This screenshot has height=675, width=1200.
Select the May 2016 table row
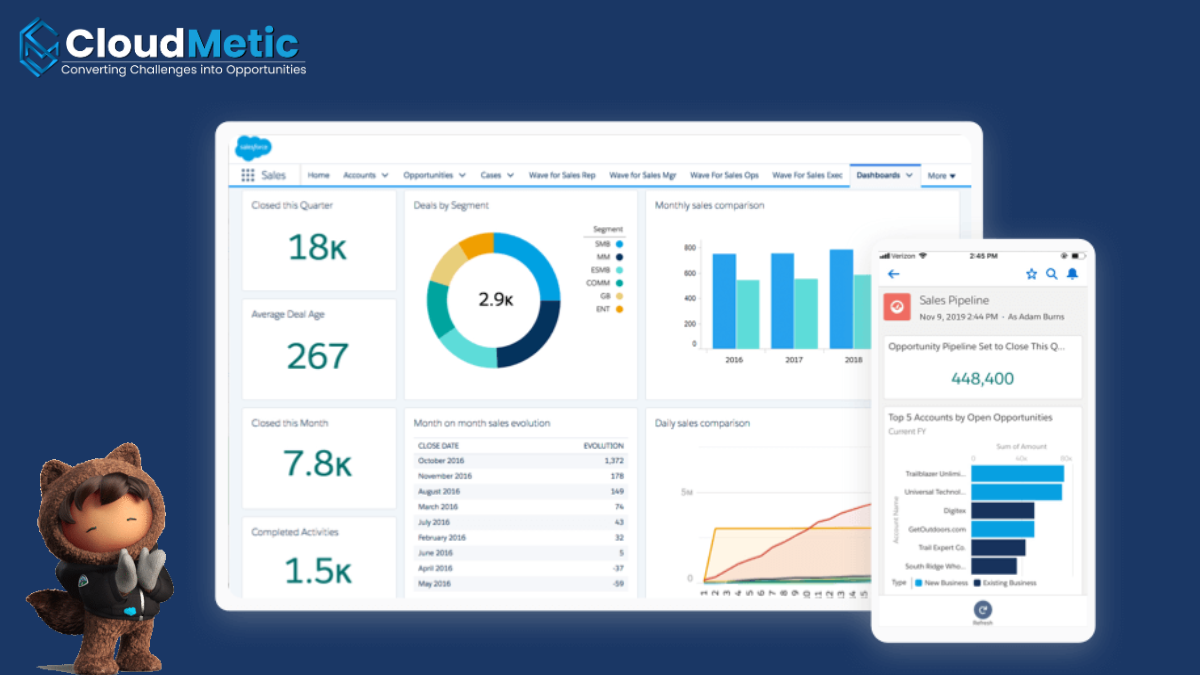(x=521, y=583)
